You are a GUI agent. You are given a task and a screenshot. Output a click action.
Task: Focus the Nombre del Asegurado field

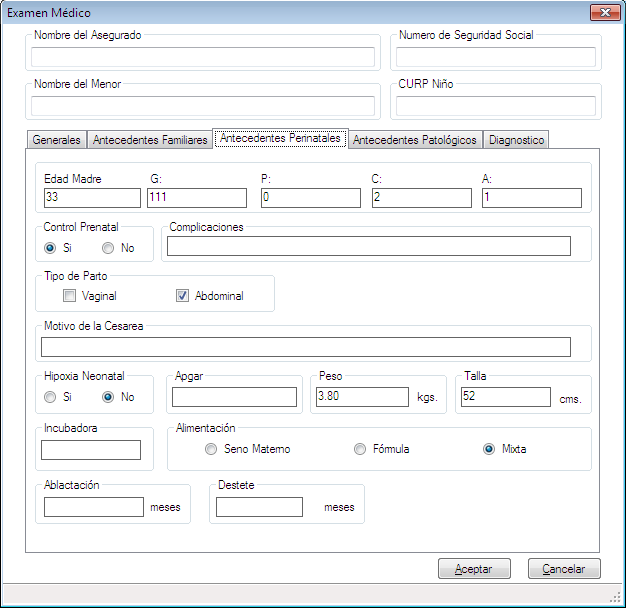(x=203, y=57)
